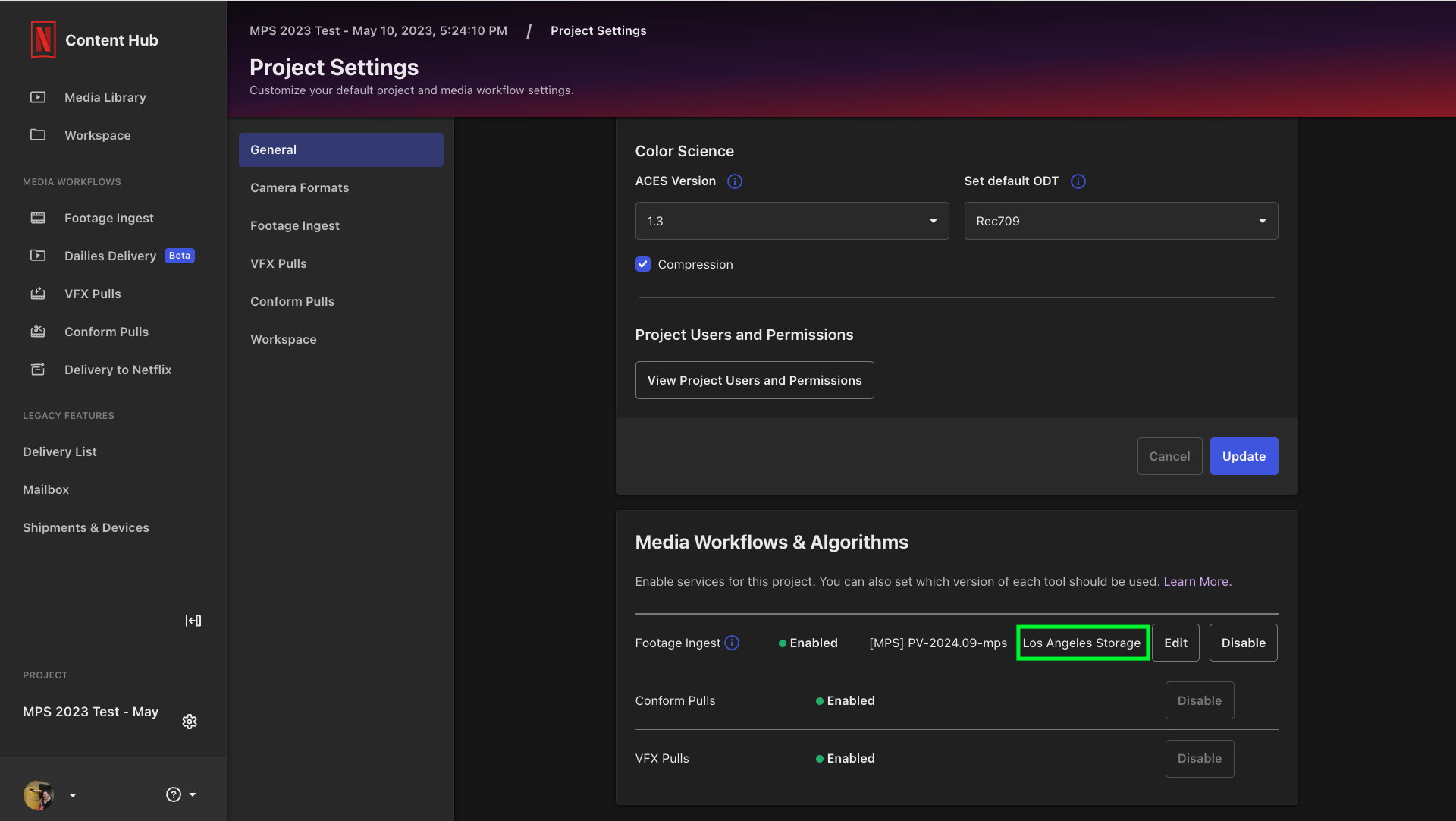Click the Los Angeles Storage label

click(x=1081, y=643)
